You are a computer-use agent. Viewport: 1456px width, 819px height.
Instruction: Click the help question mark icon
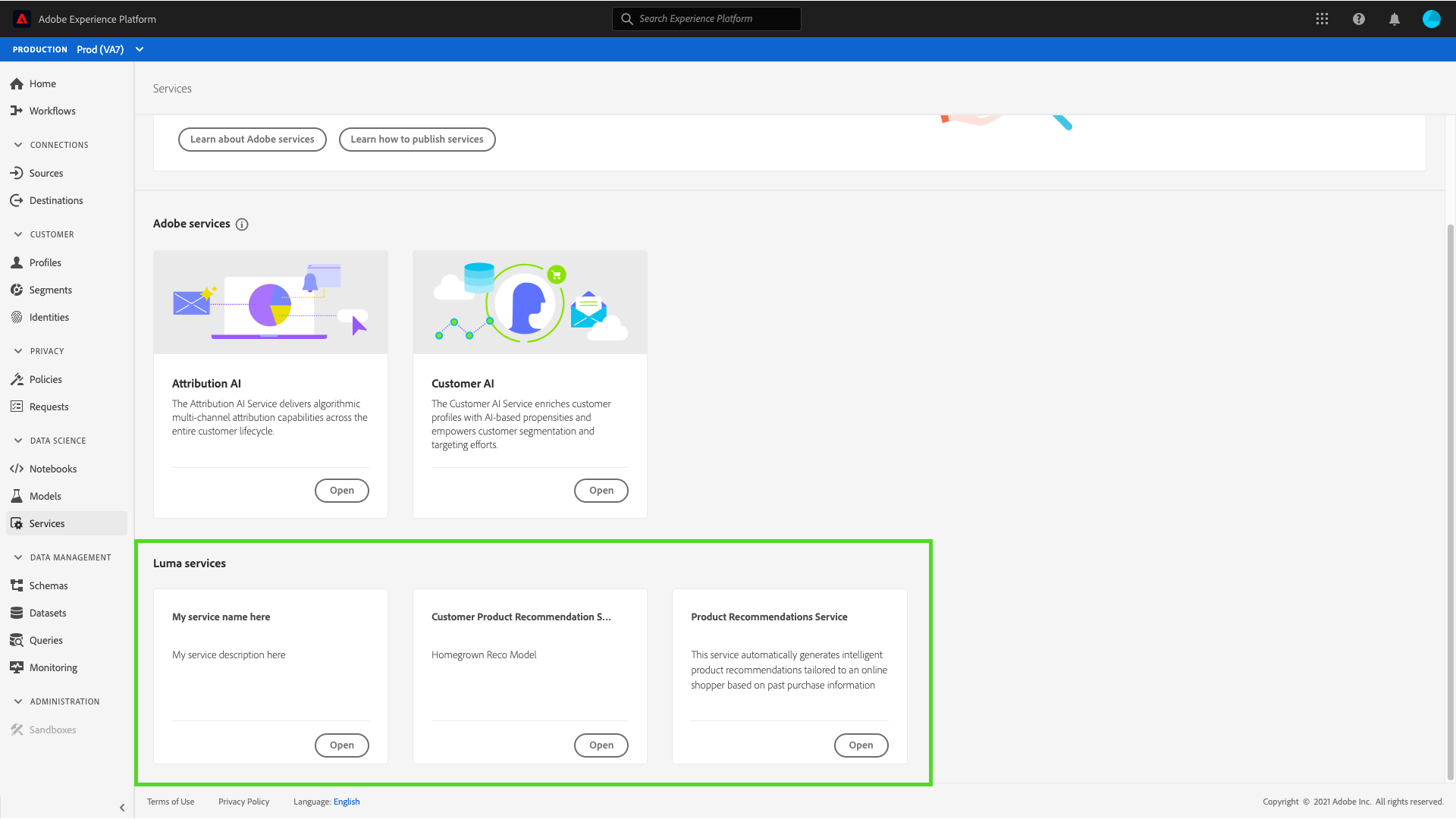pyautogui.click(x=1358, y=19)
